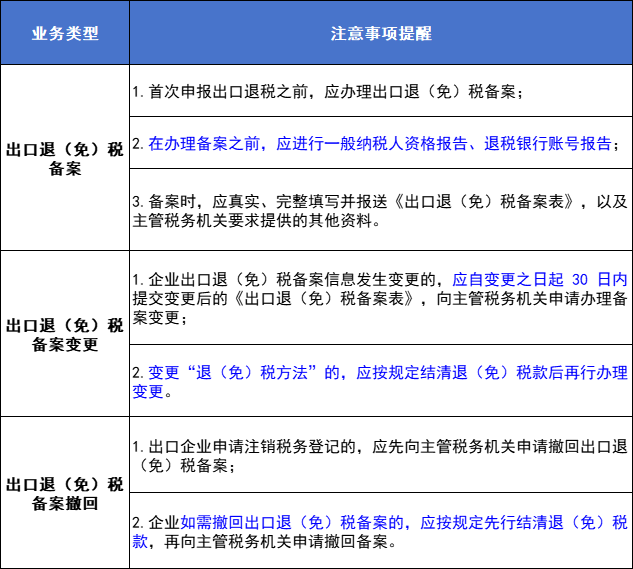Select blue text '变更"退（免）税方法"的'
The height and width of the screenshot is (569, 633).
pyautogui.click(x=244, y=372)
